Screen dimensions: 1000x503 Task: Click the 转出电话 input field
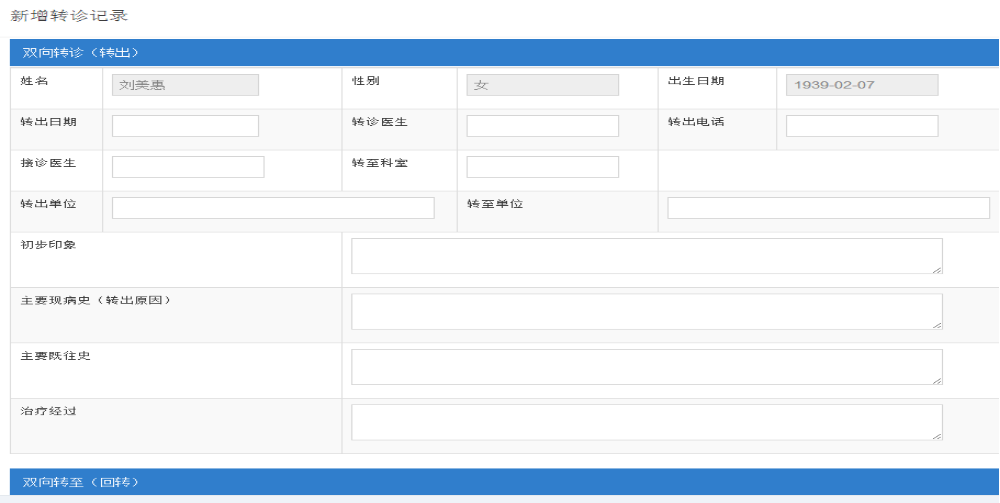tap(862, 126)
